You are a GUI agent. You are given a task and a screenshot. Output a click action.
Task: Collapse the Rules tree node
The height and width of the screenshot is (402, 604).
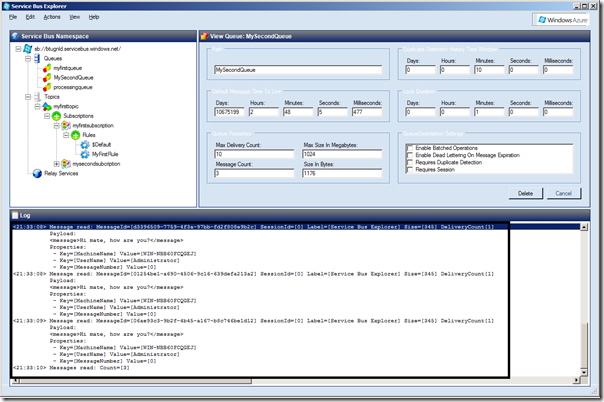pyautogui.click(x=66, y=135)
